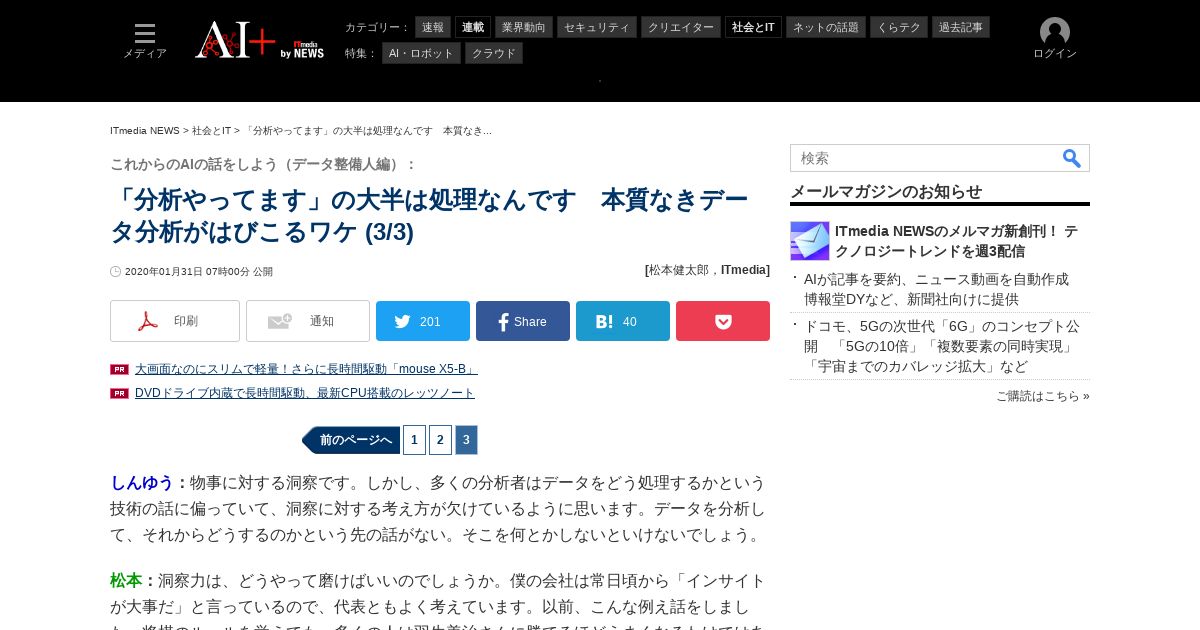1200x630 pixels.
Task: Click the ご購読はこちら » link
Action: [1043, 396]
